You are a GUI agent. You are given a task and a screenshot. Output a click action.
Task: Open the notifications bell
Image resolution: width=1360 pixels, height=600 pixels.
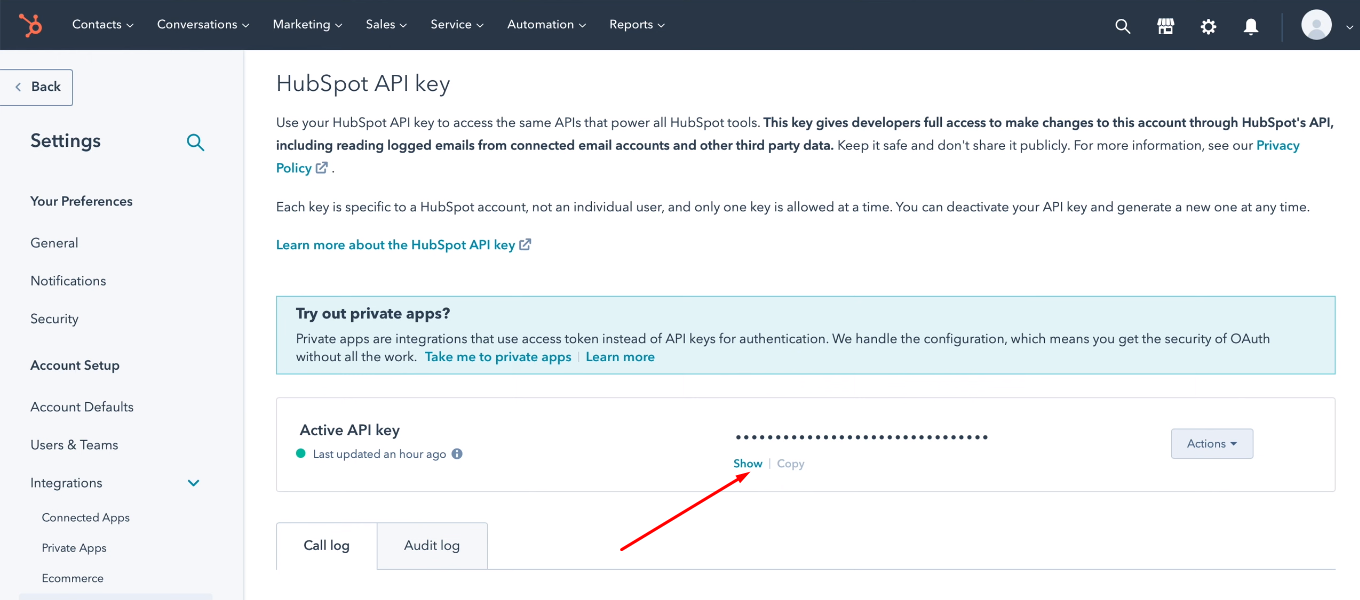(x=1251, y=27)
